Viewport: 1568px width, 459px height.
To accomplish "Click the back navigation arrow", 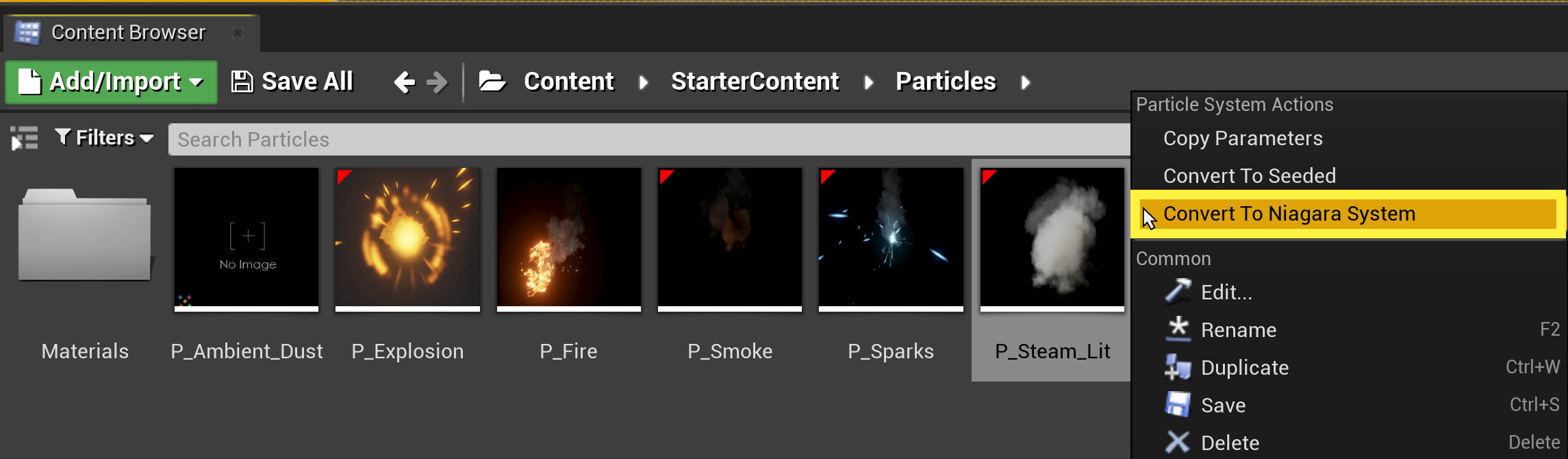I will point(405,81).
